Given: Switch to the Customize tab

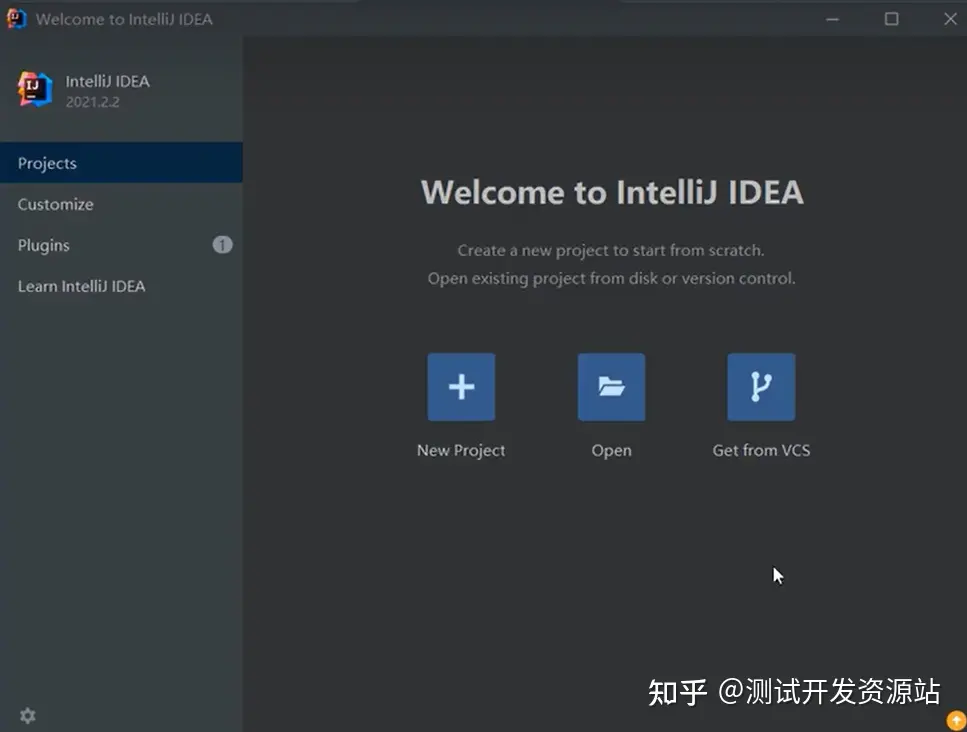Looking at the screenshot, I should coord(121,204).
